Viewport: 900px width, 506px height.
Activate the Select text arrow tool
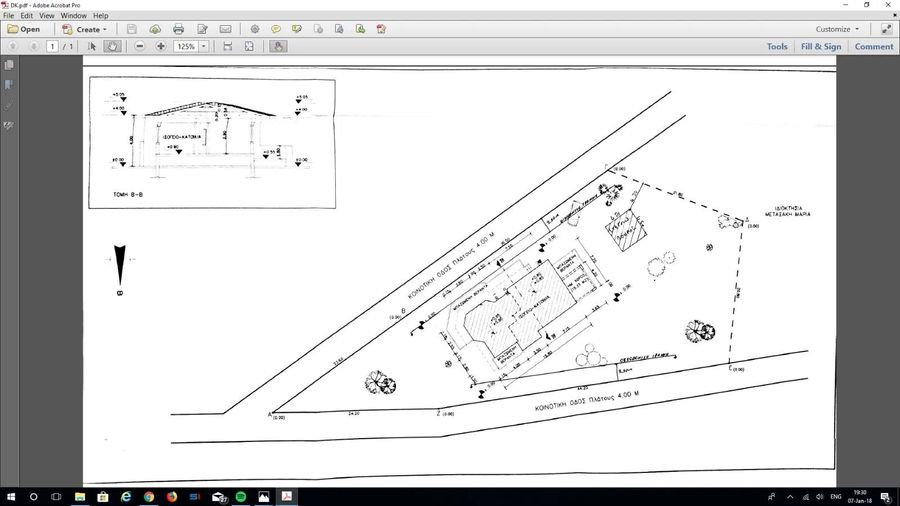(x=93, y=46)
